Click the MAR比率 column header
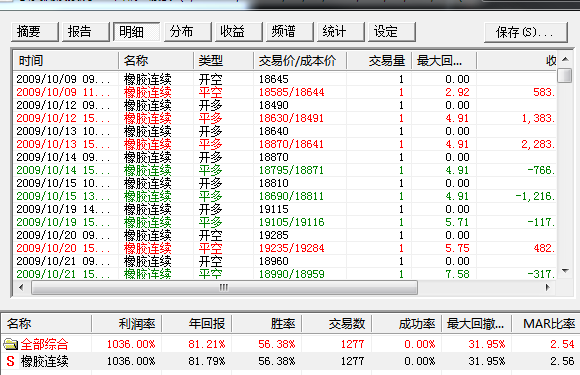This screenshot has height=375, width=580. [545, 324]
